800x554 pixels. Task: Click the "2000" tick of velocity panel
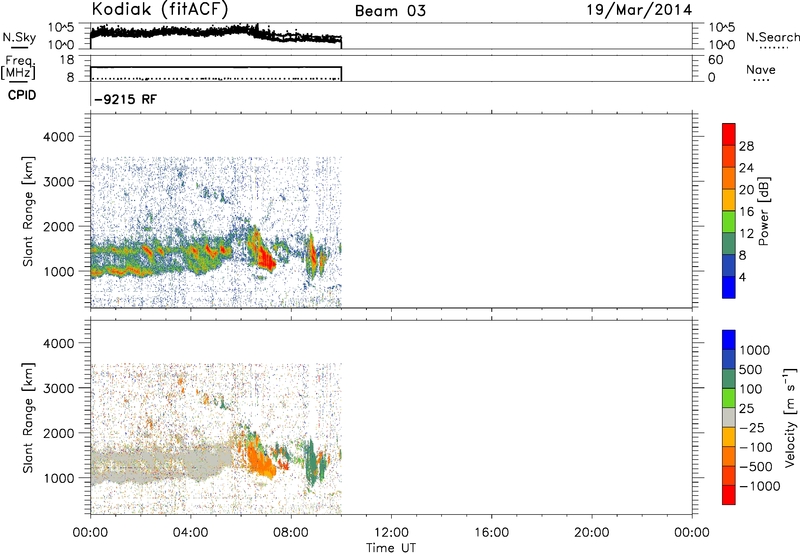point(59,433)
